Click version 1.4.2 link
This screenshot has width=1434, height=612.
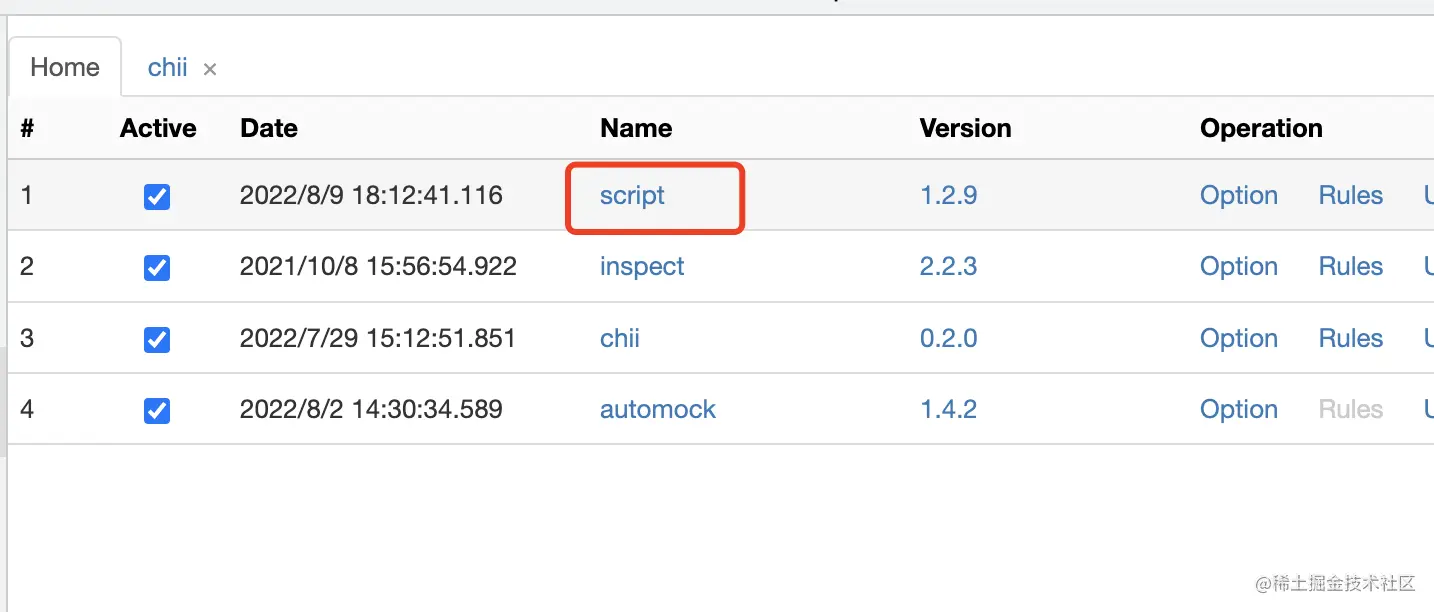(x=948, y=409)
